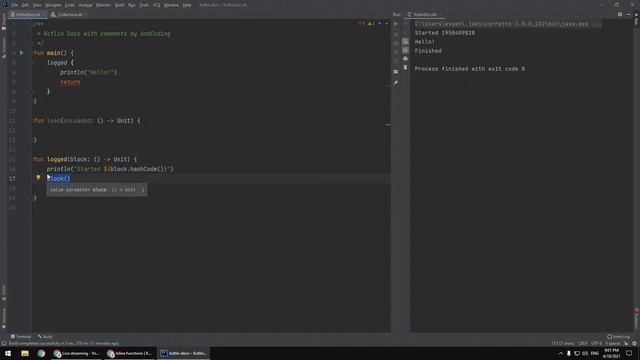The height and width of the screenshot is (360, 640).
Task: Open the Edit menu
Action: pyautogui.click(x=25, y=5)
